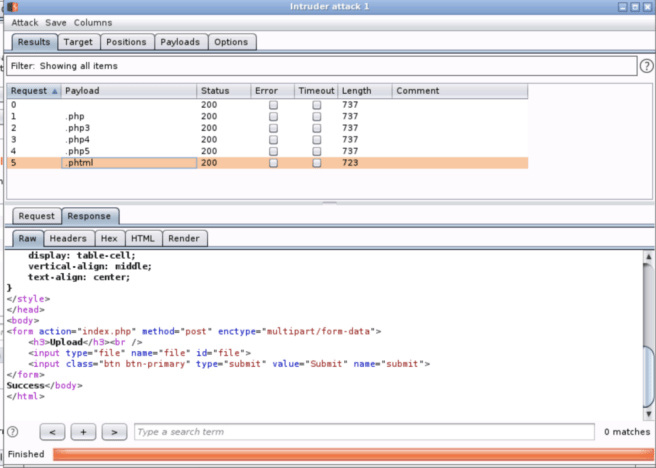Screen dimensions: 656x468
Task: Open the Render view tab
Action: [x=183, y=238]
